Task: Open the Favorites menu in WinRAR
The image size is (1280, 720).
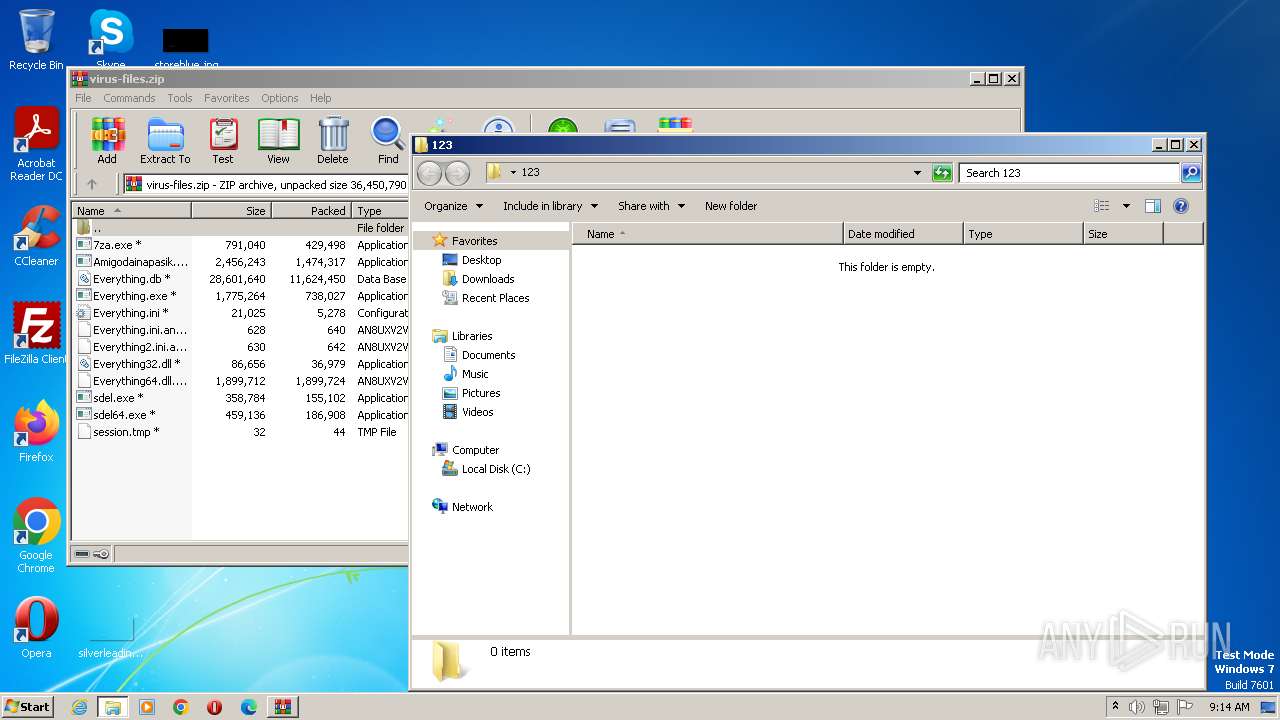Action: (x=227, y=98)
